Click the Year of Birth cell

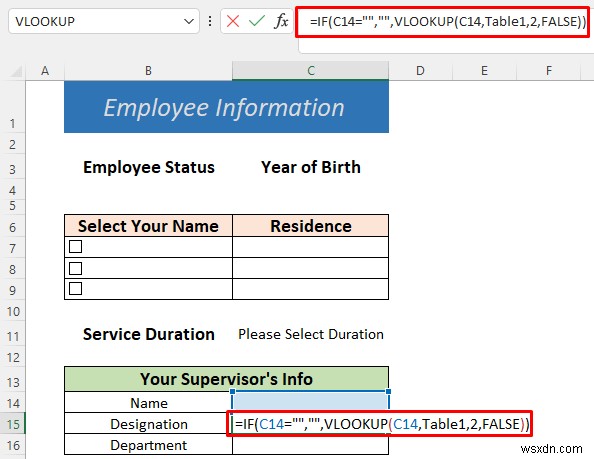click(x=311, y=167)
